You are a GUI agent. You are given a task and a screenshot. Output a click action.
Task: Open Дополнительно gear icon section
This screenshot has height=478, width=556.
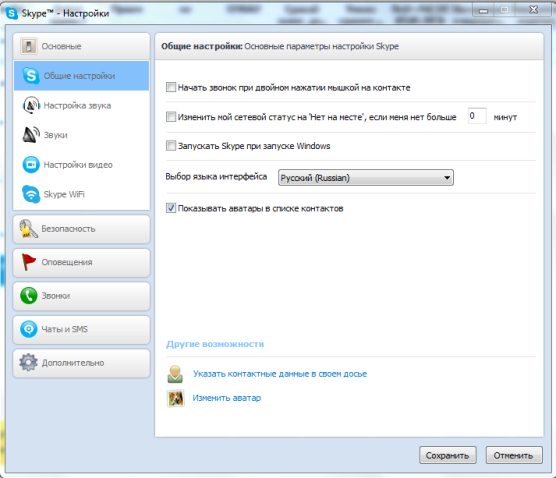pyautogui.click(x=28, y=362)
